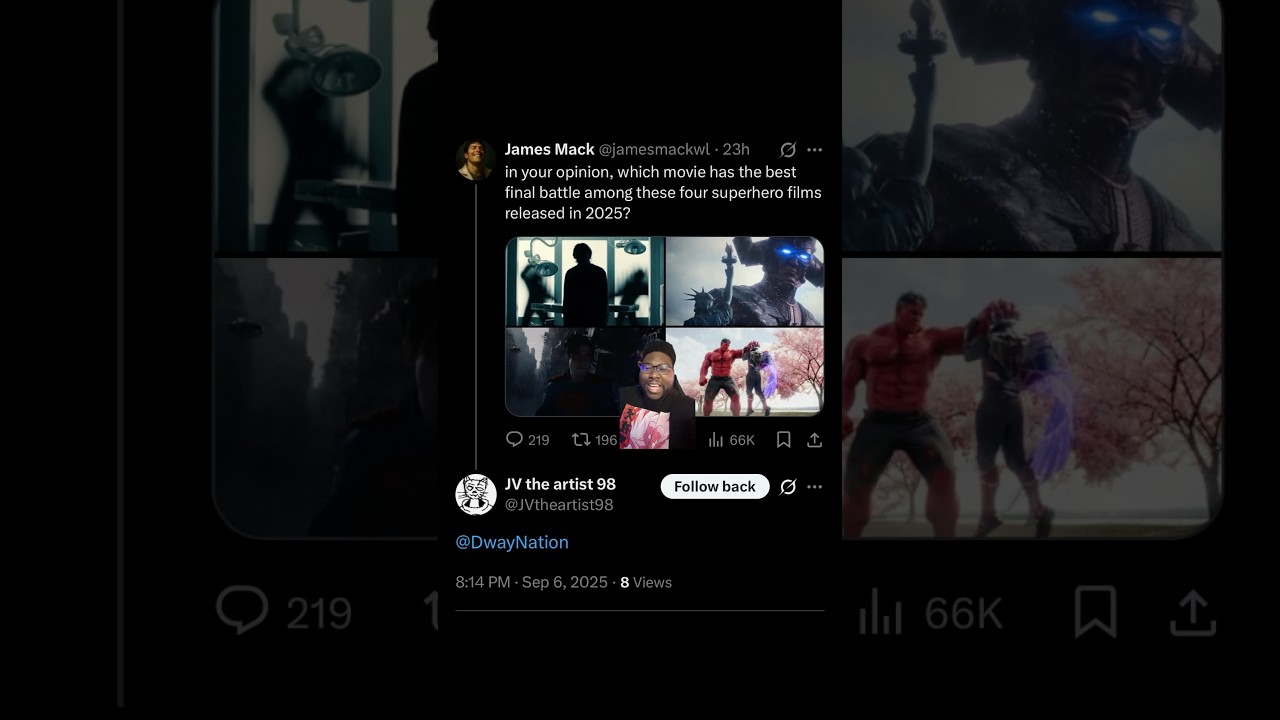
Task: Click the Grok icon on James Mack's post
Action: point(788,150)
